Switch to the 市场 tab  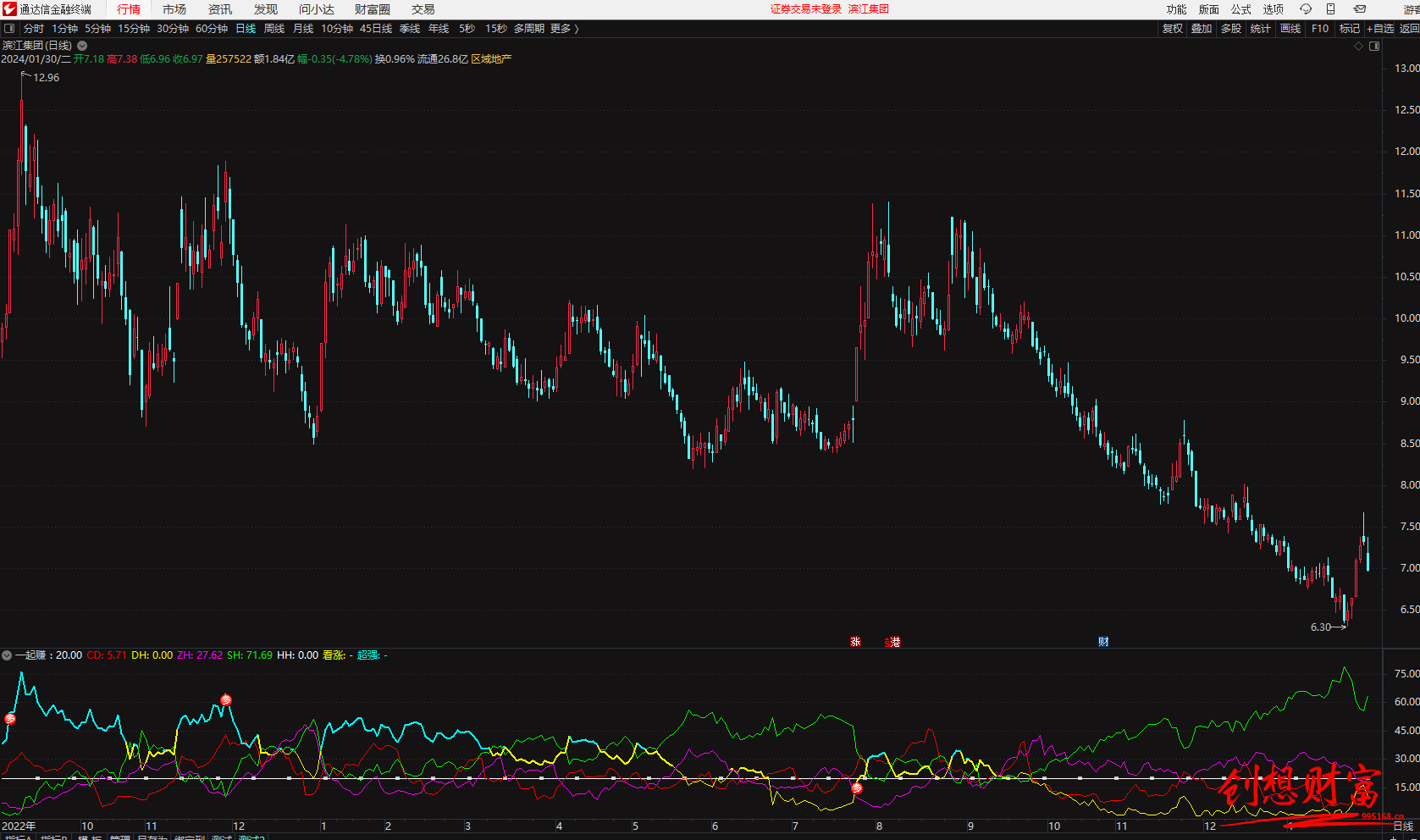click(174, 9)
